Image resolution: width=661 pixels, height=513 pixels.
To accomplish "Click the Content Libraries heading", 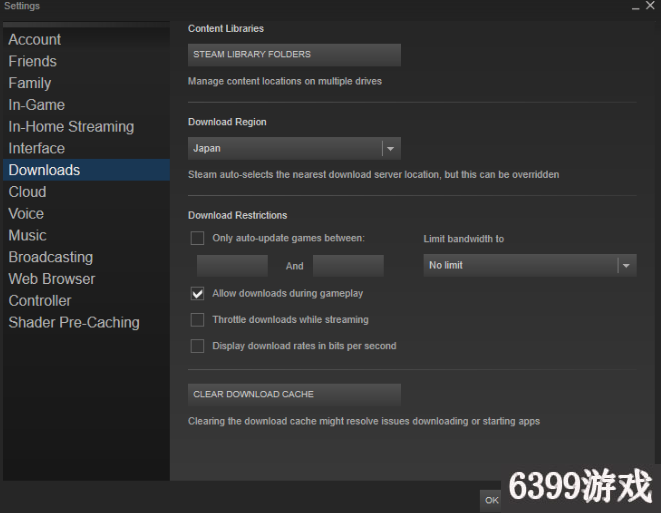I will 226,29.
